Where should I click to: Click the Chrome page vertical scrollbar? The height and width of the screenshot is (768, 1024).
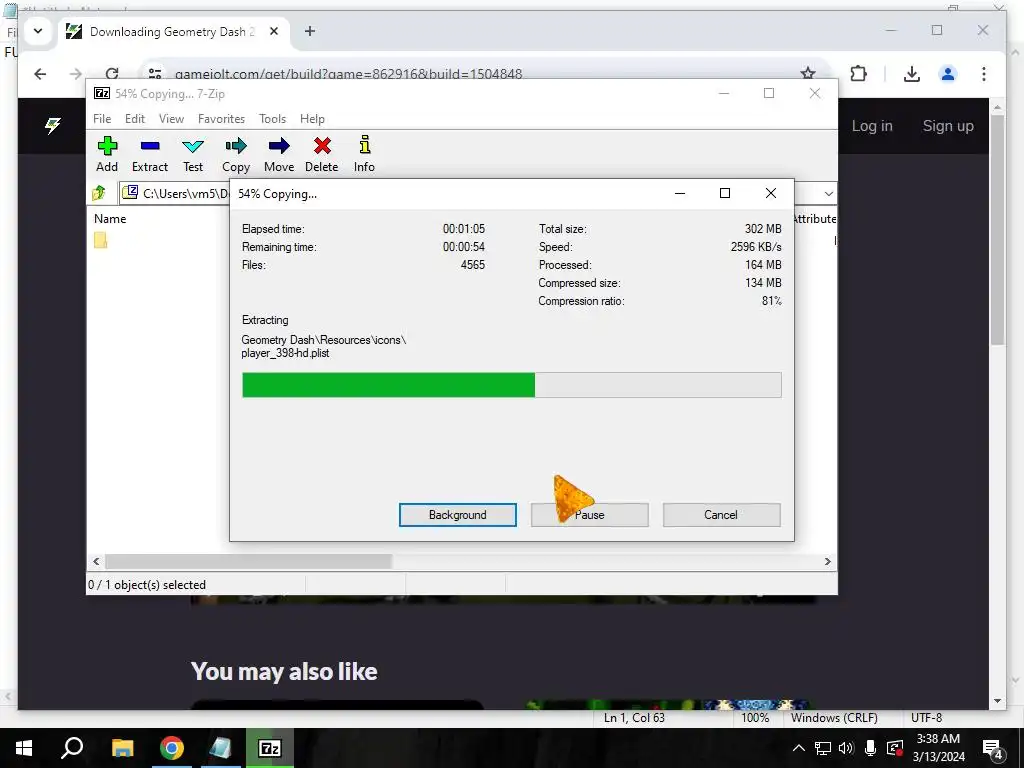(x=997, y=229)
